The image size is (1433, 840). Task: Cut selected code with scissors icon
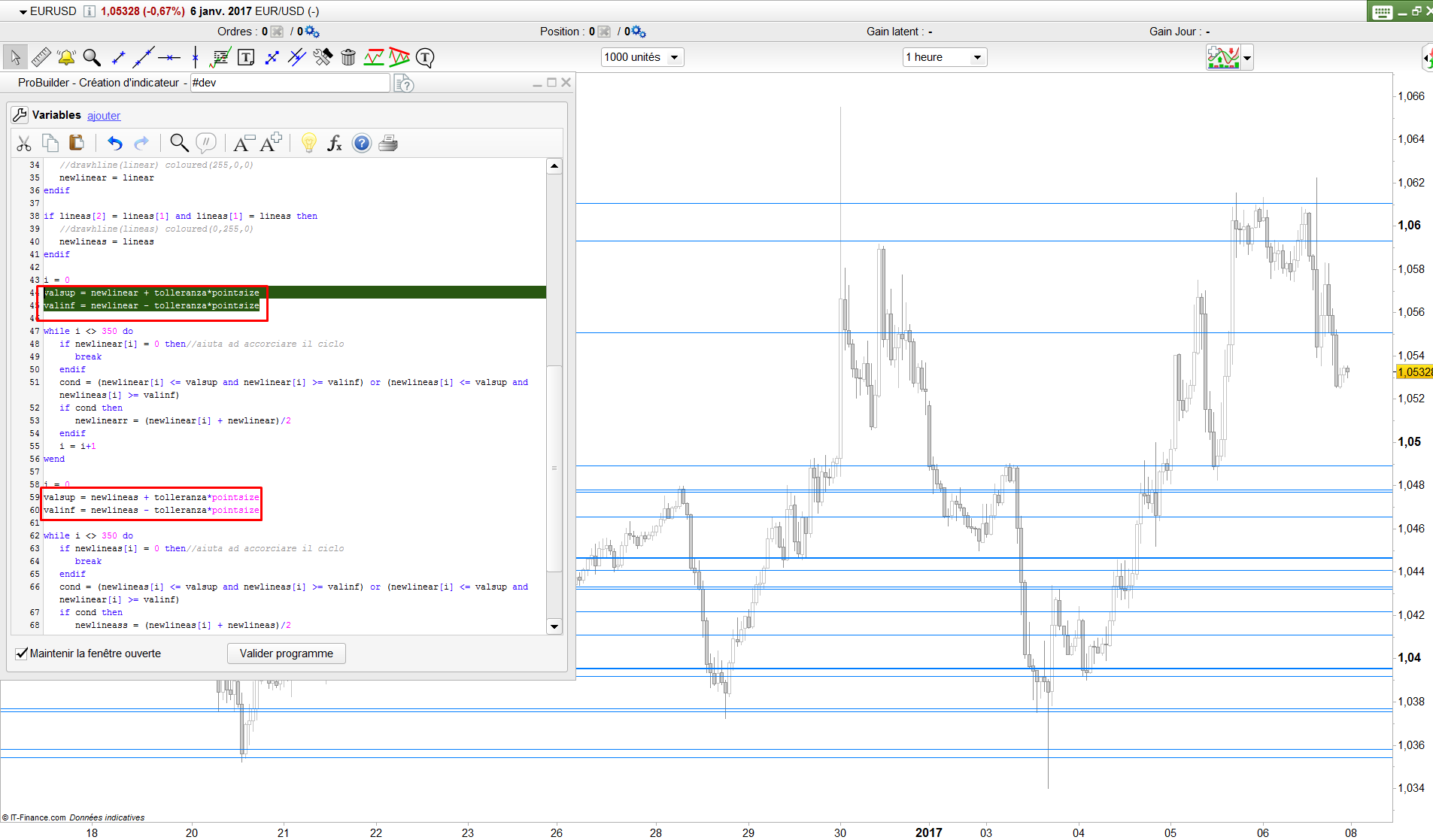click(x=24, y=143)
